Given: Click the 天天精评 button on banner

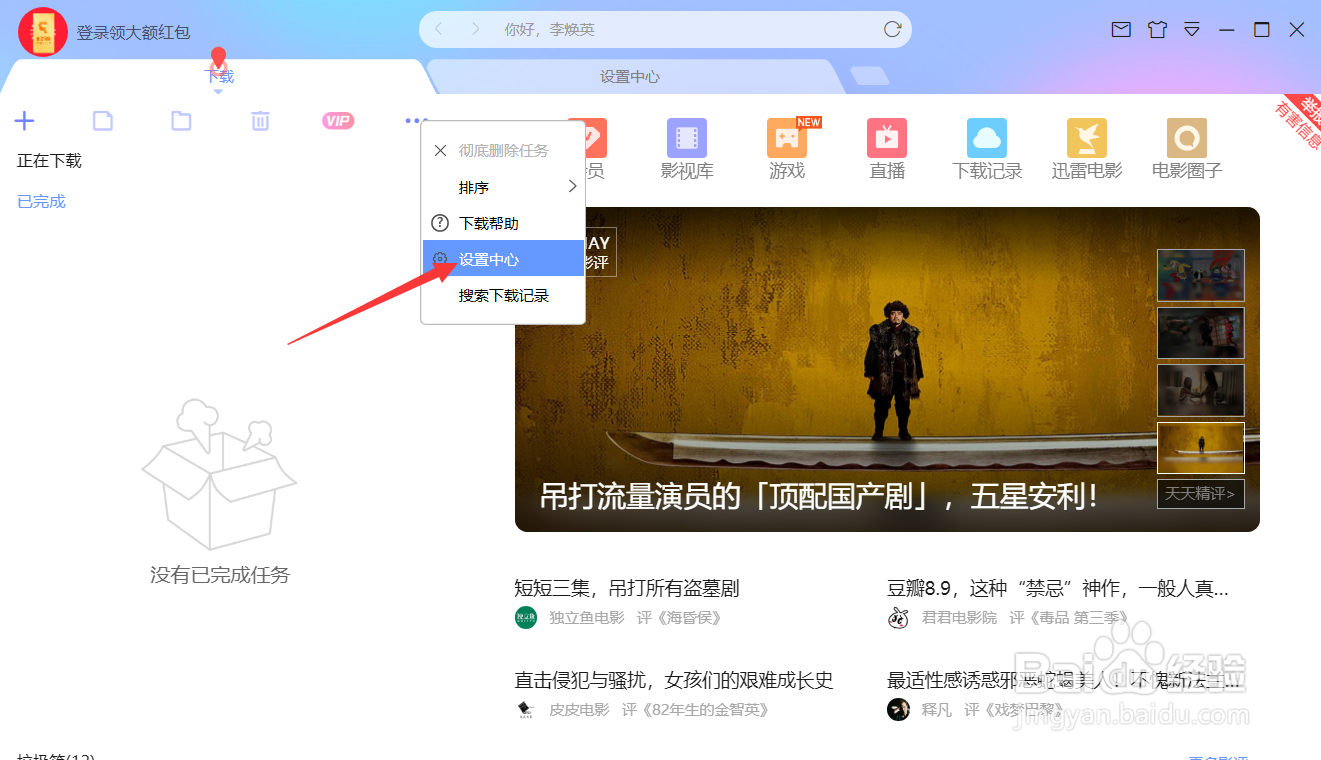Looking at the screenshot, I should [1201, 493].
